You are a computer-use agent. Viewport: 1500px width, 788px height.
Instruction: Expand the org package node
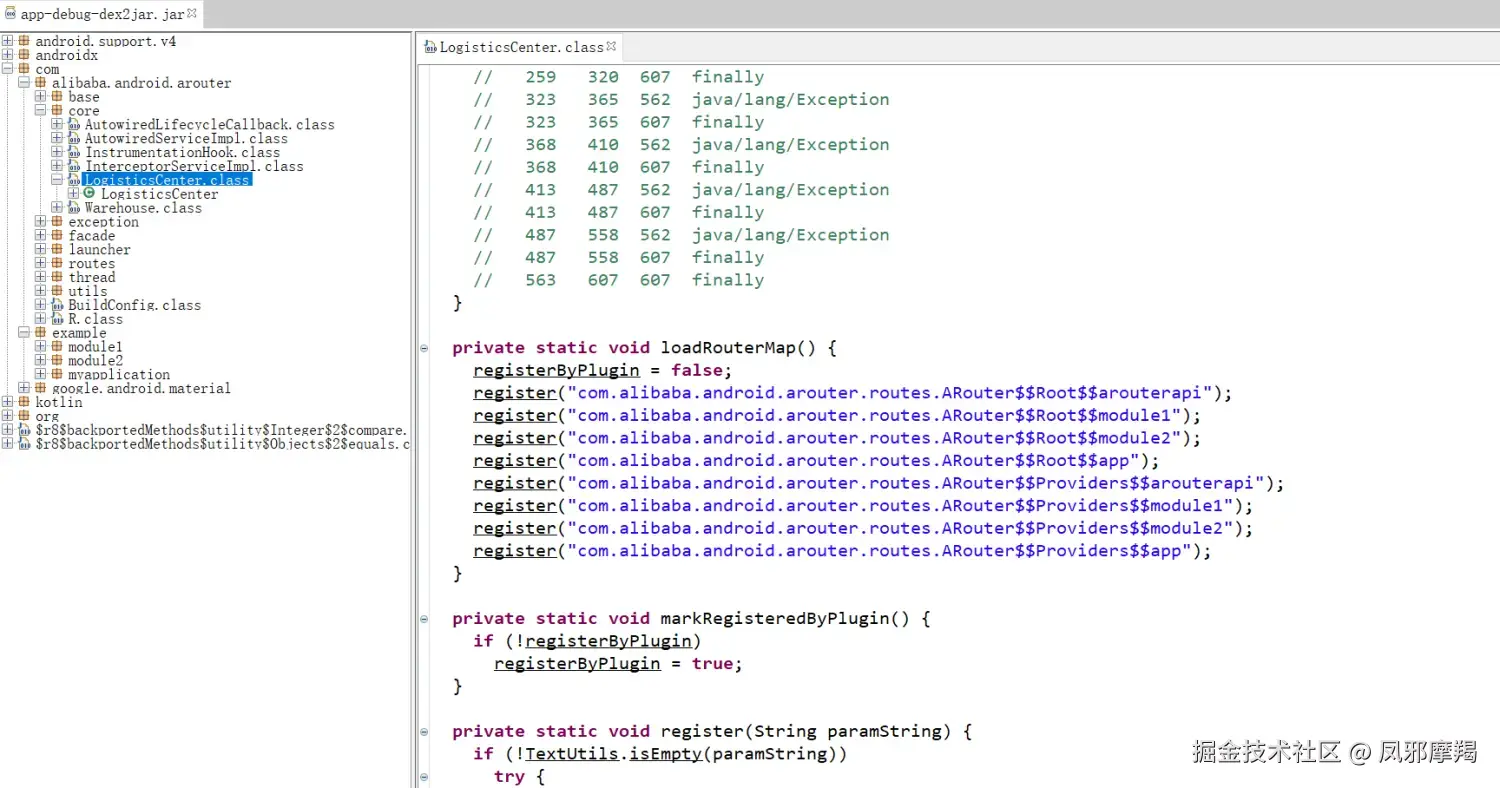pos(8,416)
